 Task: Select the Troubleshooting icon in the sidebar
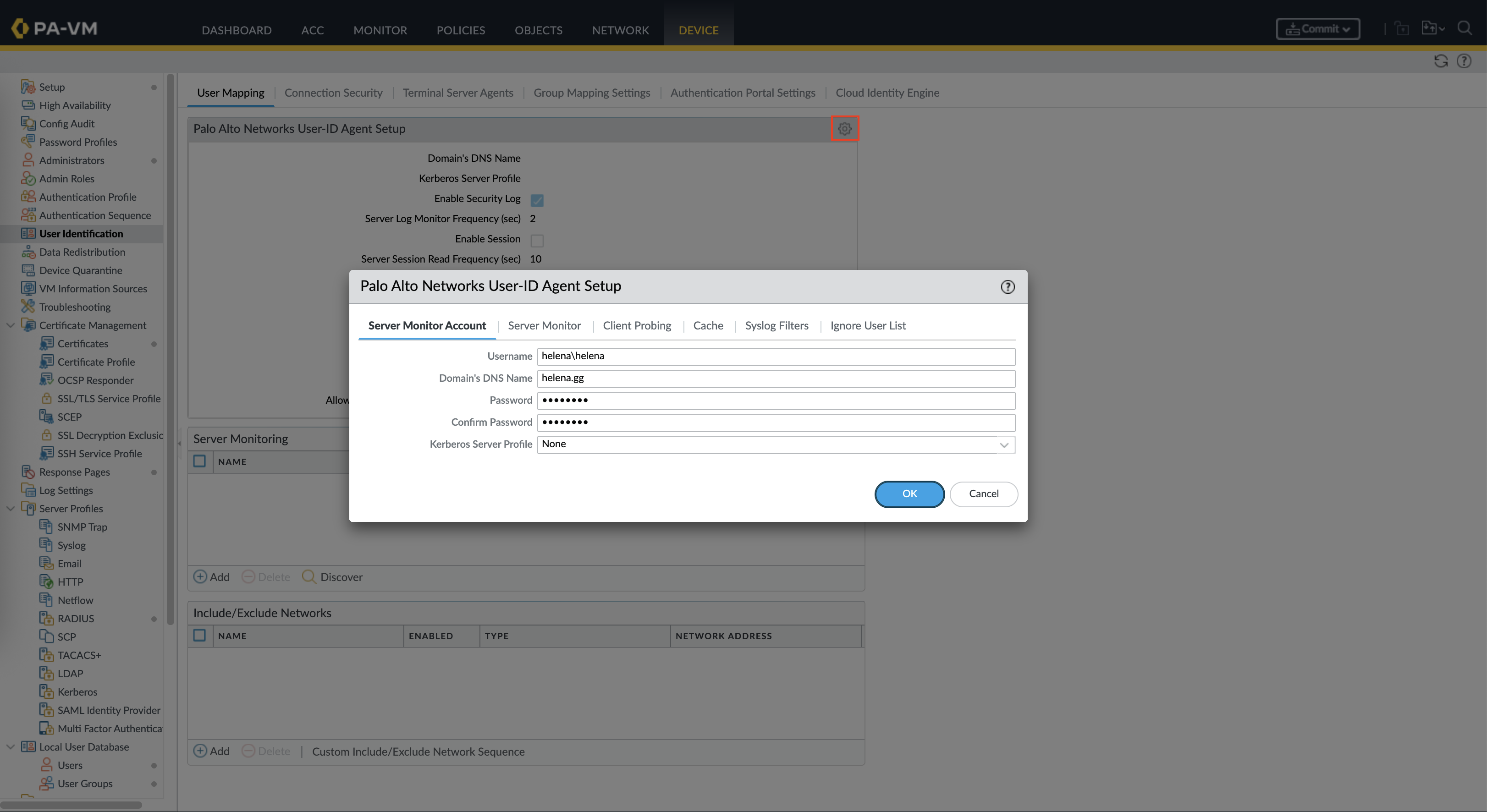point(28,307)
